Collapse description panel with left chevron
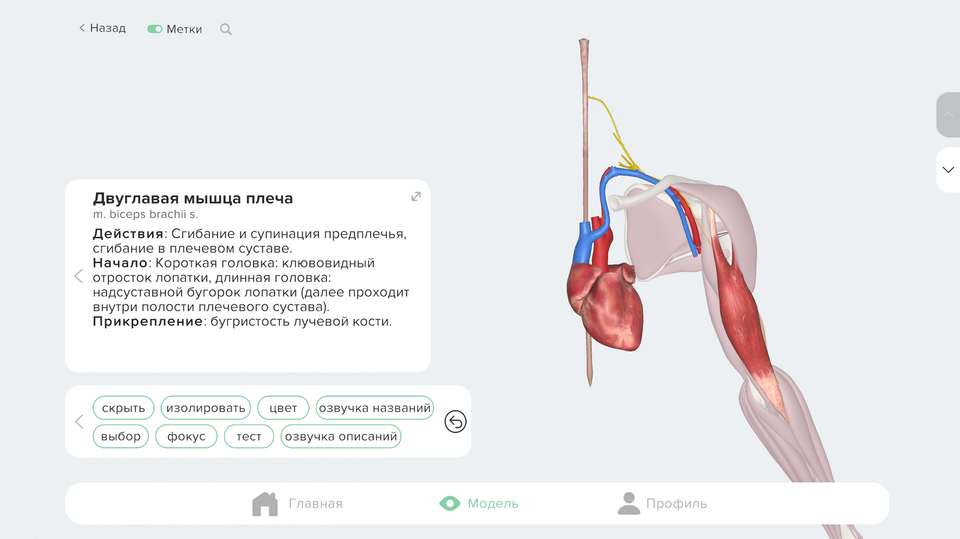This screenshot has width=960, height=539. (79, 276)
